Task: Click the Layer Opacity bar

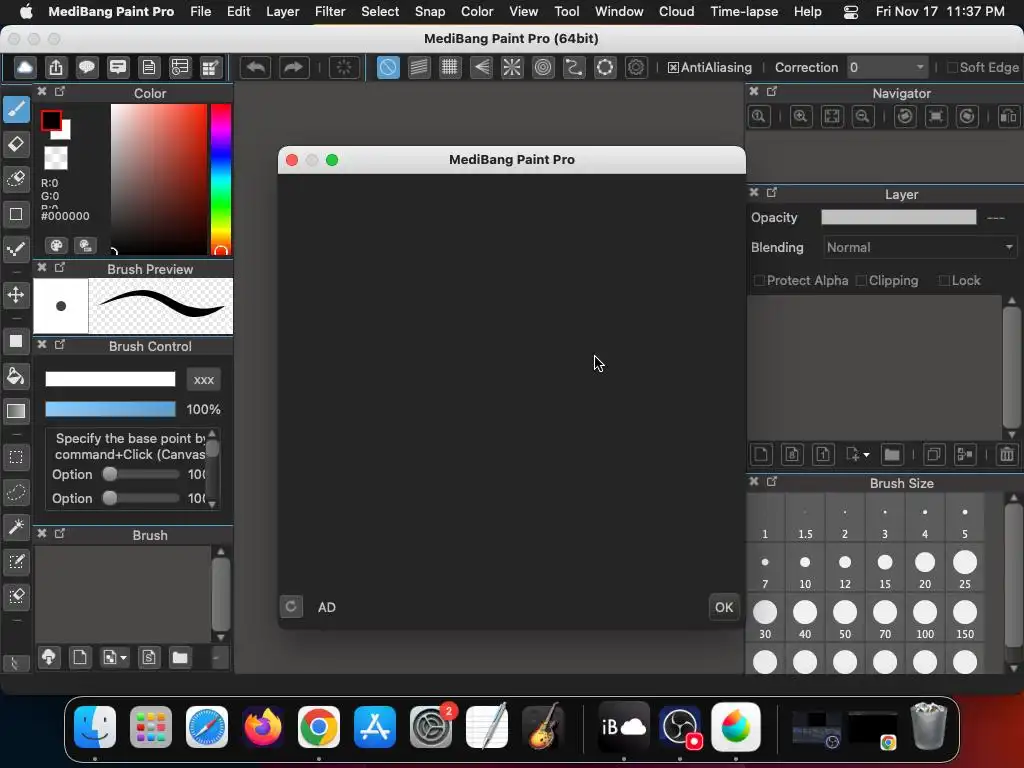Action: 899,217
